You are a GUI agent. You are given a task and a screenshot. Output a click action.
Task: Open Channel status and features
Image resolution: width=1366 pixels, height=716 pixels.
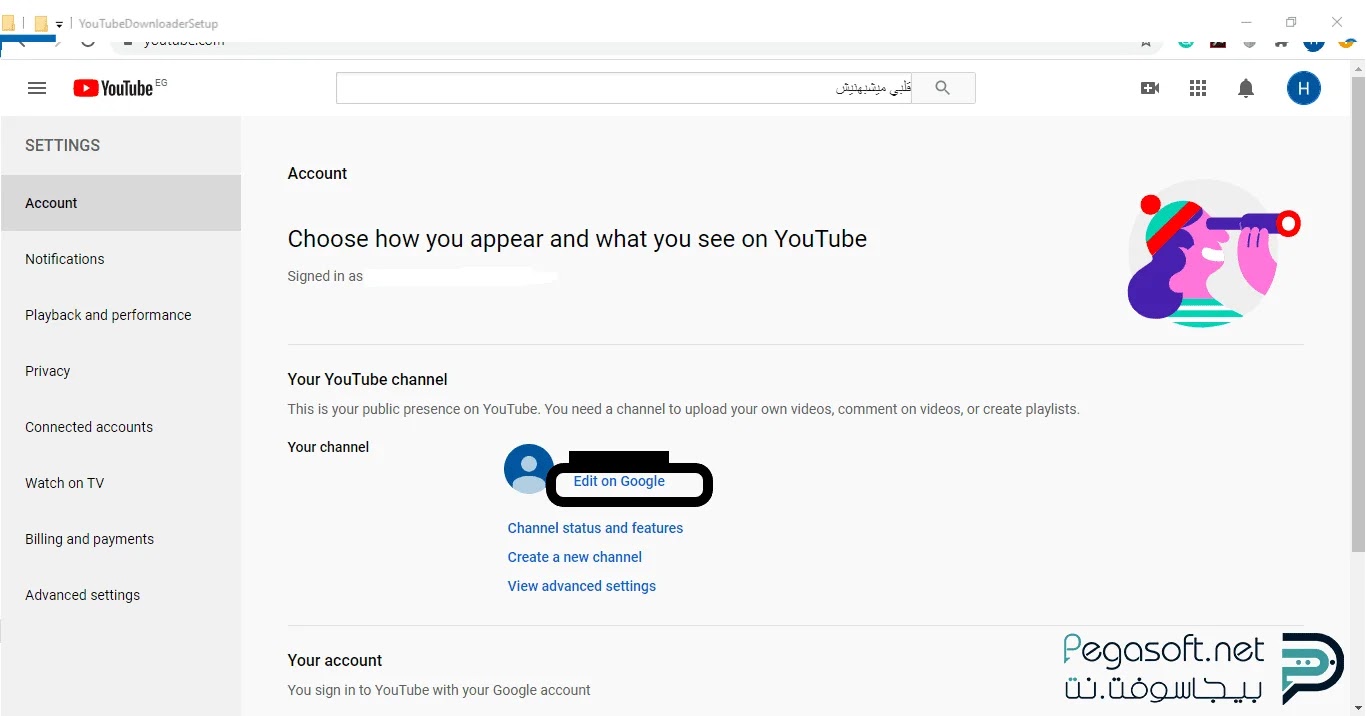pos(595,528)
